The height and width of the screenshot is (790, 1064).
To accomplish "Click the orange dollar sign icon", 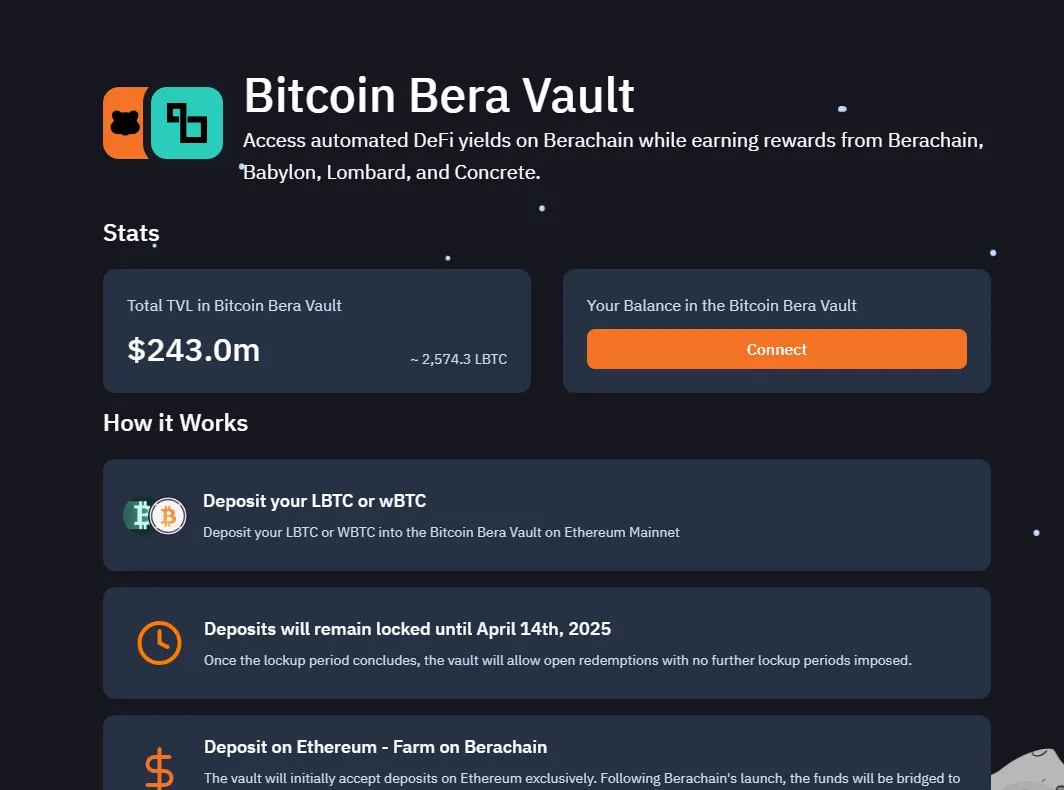I will (159, 769).
